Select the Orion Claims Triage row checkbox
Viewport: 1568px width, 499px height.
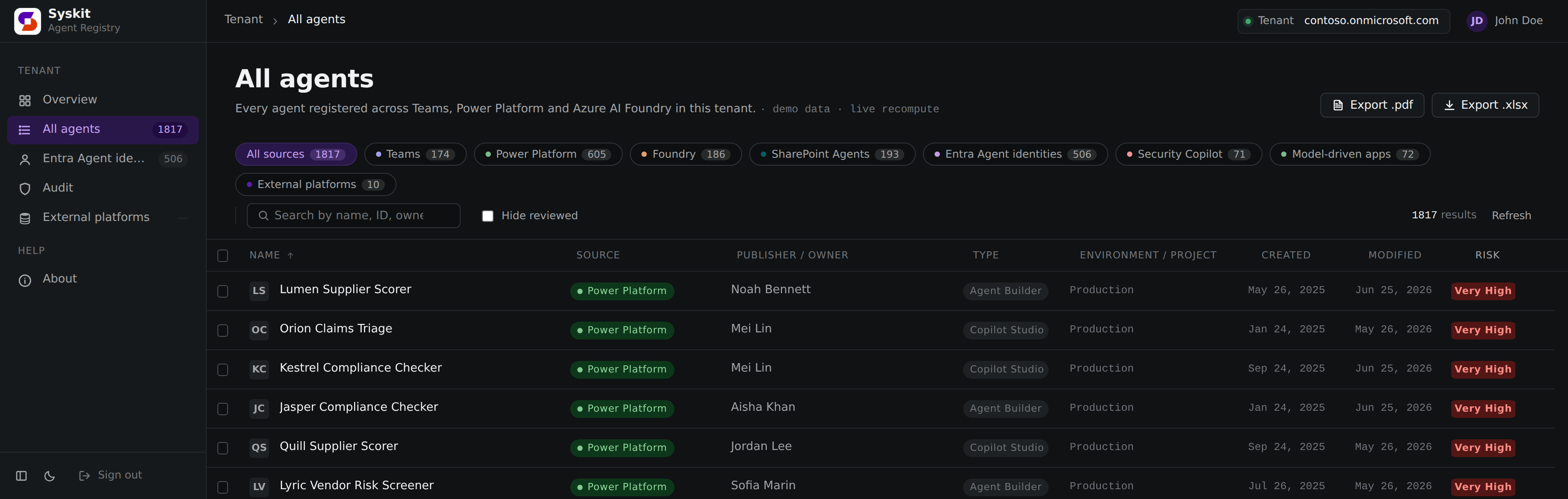(223, 331)
